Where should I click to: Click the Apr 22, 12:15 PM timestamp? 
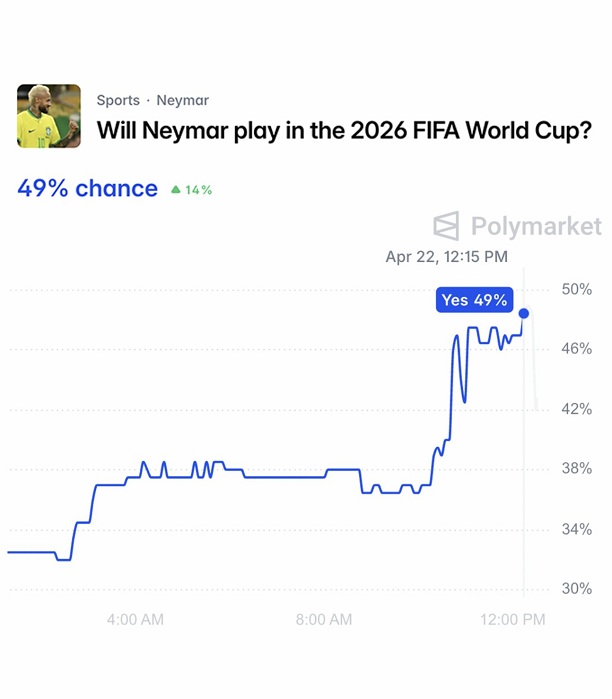[x=446, y=257]
